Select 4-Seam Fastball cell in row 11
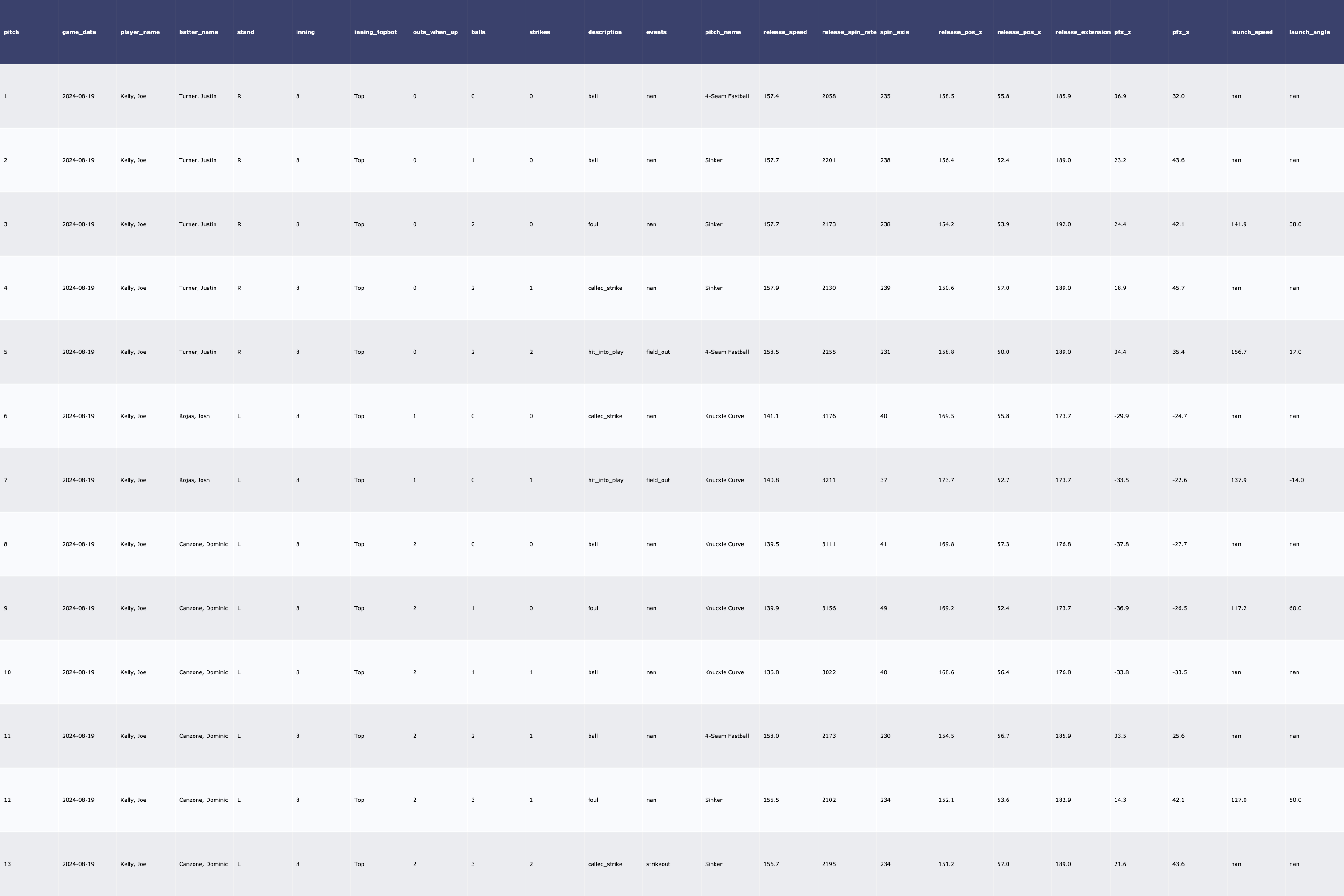Image resolution: width=1344 pixels, height=896 pixels. [726, 736]
